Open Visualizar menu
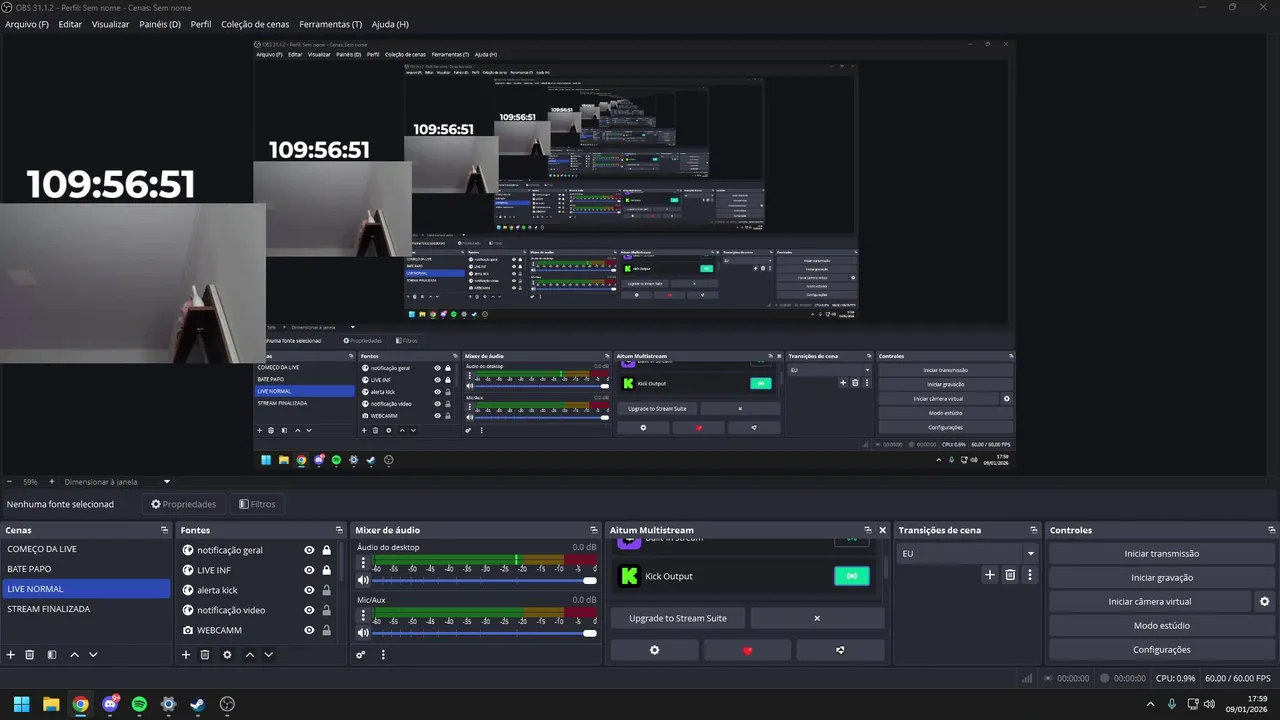 110,24
